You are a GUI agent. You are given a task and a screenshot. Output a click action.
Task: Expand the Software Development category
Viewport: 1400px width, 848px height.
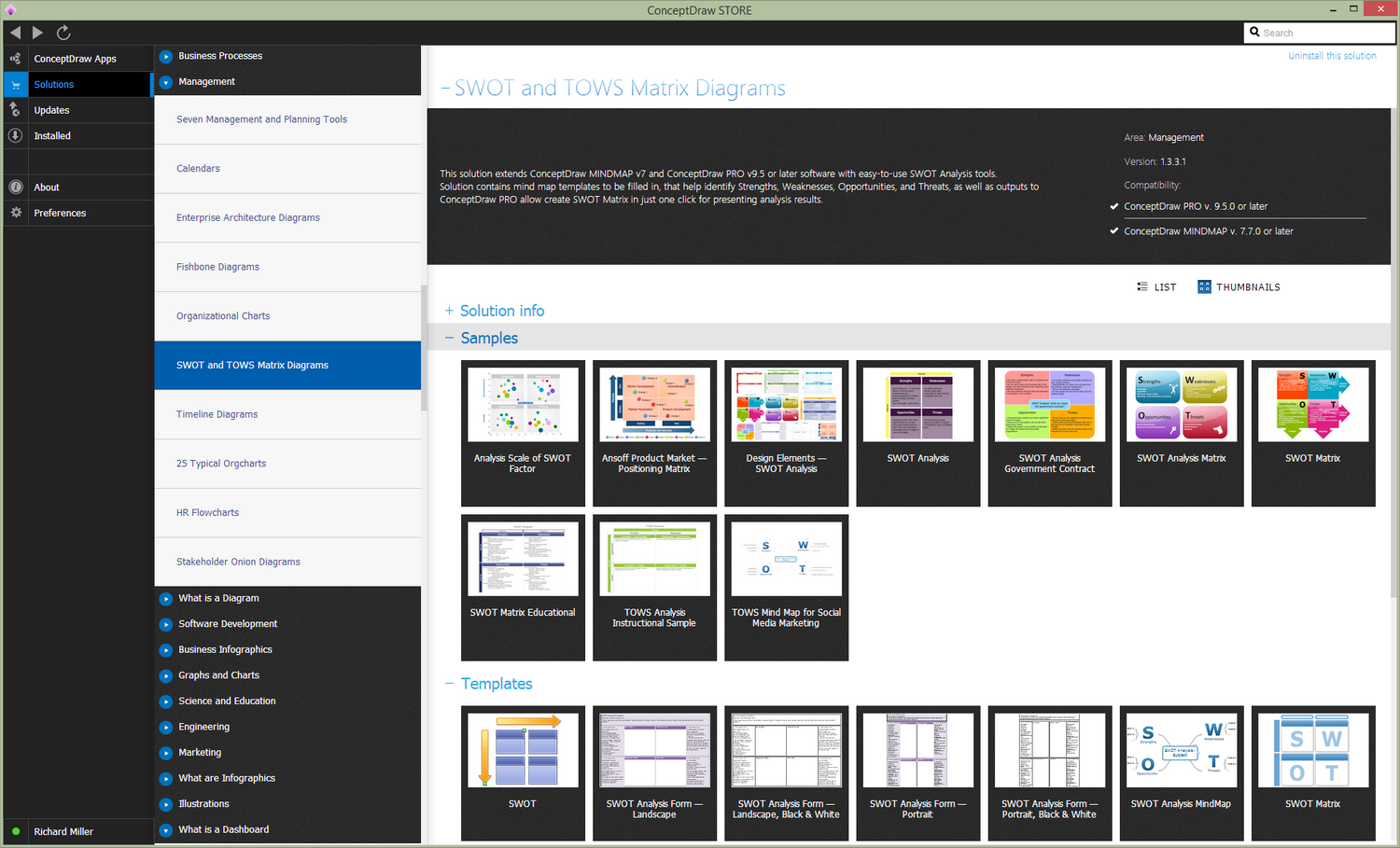[166, 624]
